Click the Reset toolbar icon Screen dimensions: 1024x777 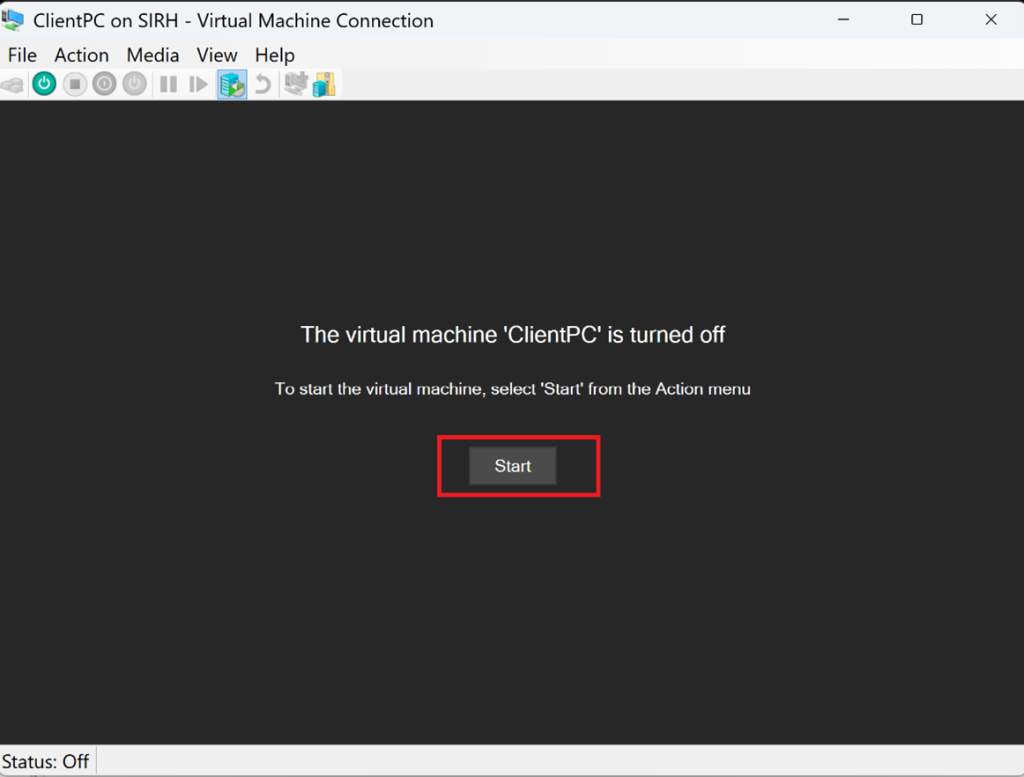pos(199,85)
